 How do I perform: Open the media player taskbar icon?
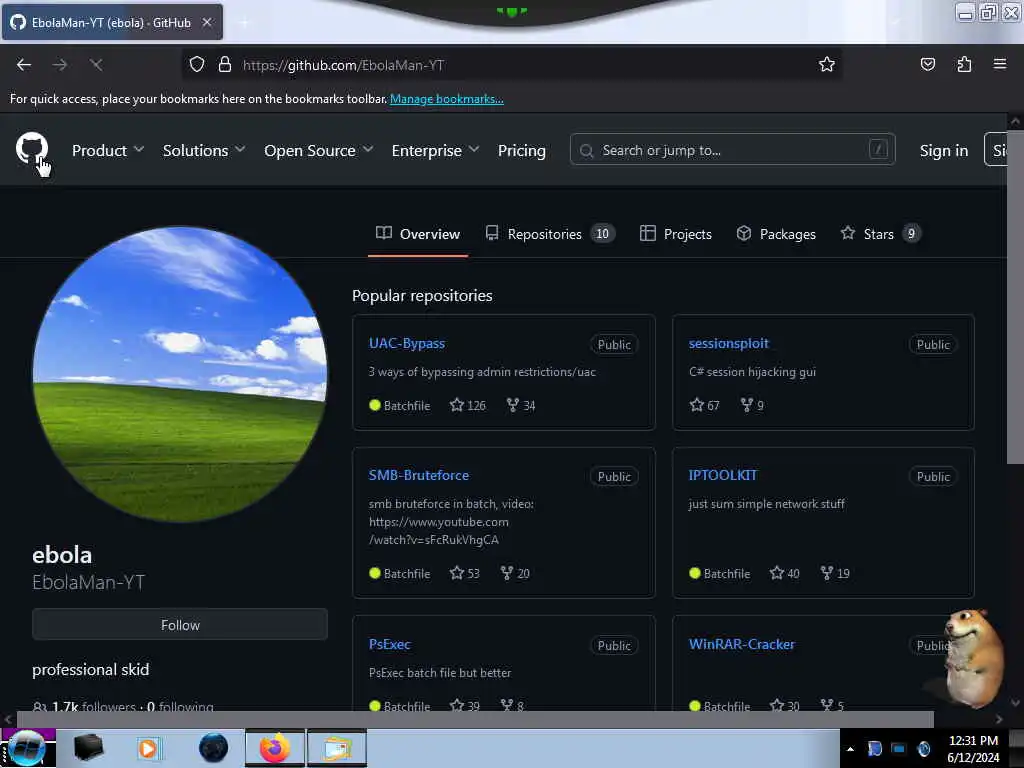[x=148, y=748]
